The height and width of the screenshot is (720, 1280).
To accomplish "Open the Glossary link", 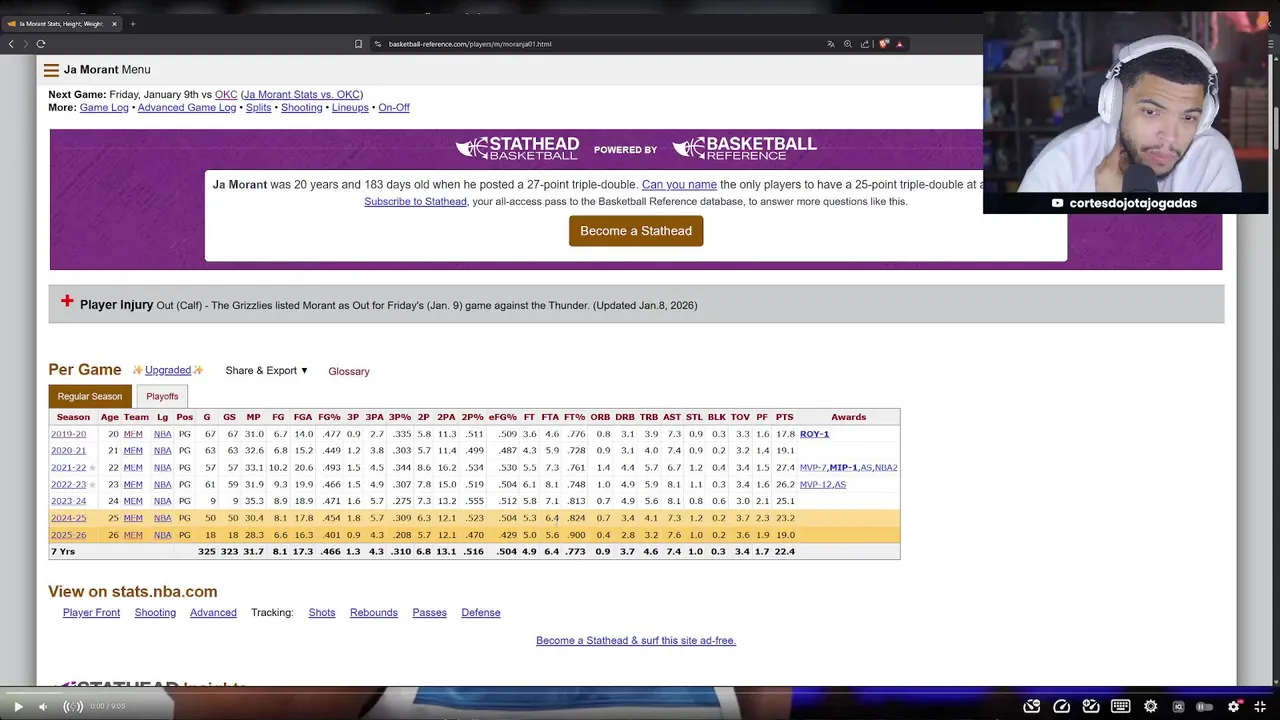I will pyautogui.click(x=349, y=371).
